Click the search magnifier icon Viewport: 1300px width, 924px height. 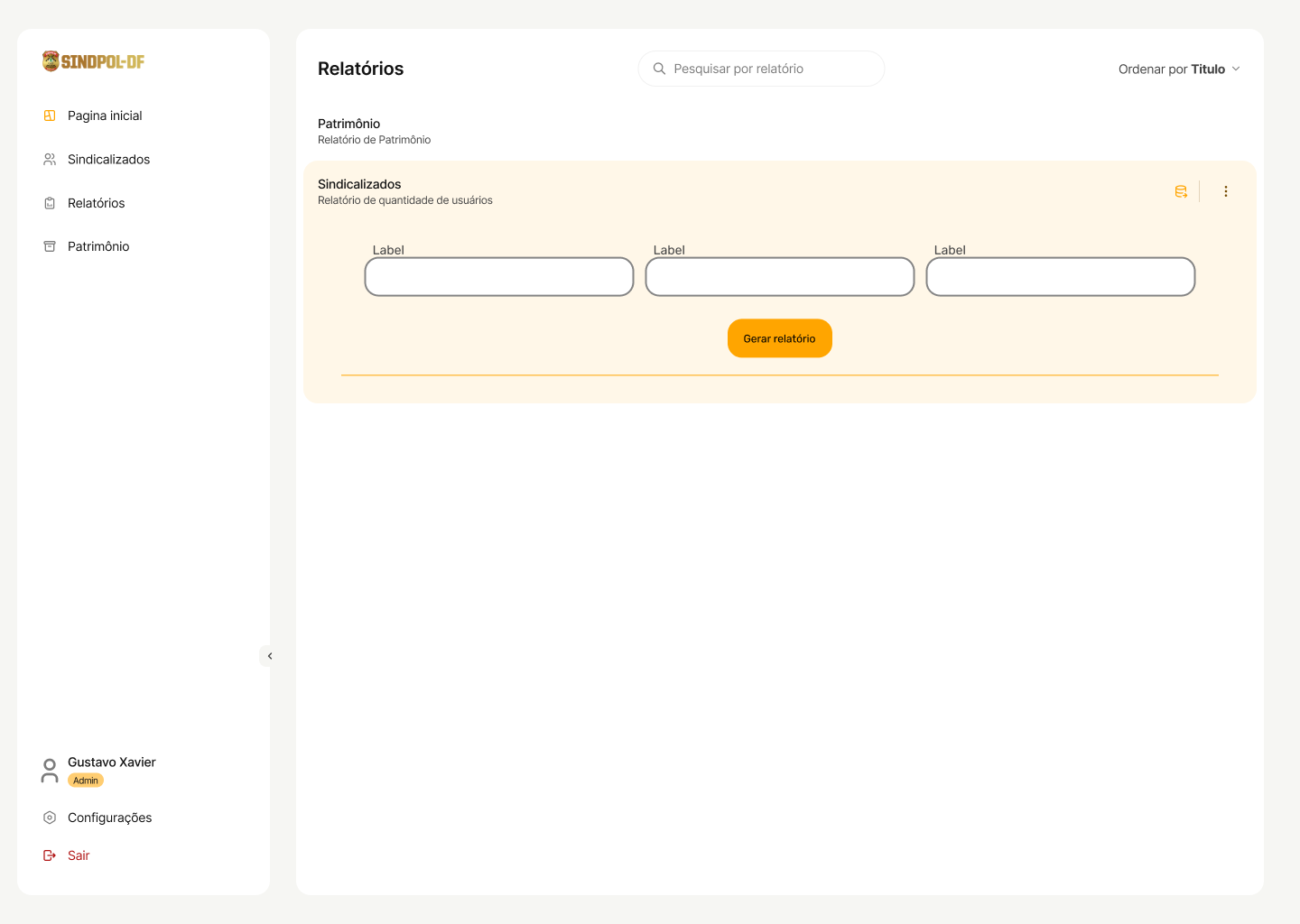[x=659, y=69]
